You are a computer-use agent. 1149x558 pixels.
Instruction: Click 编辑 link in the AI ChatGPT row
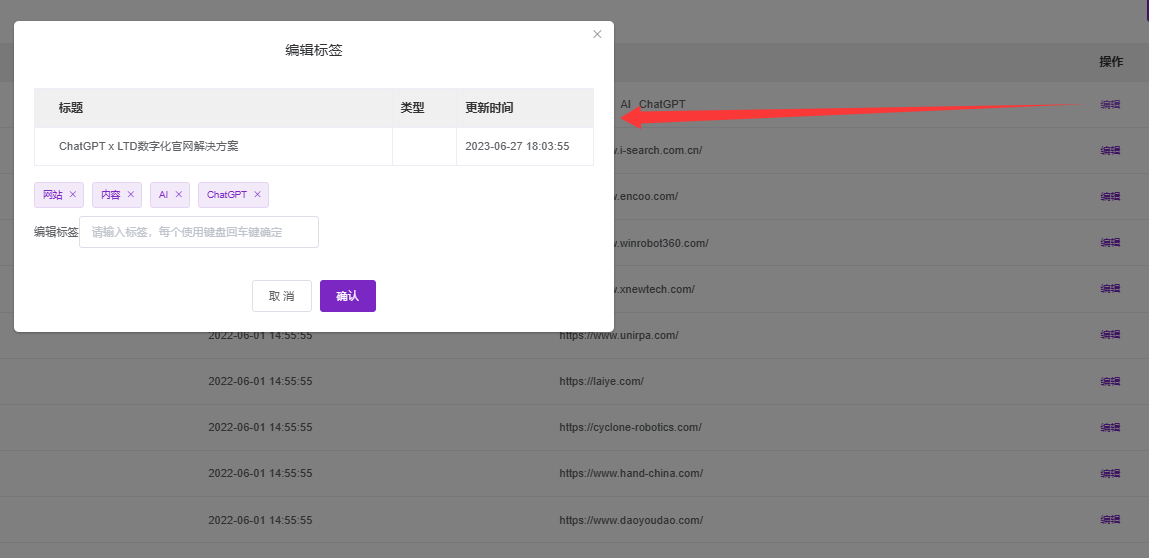click(x=1110, y=104)
